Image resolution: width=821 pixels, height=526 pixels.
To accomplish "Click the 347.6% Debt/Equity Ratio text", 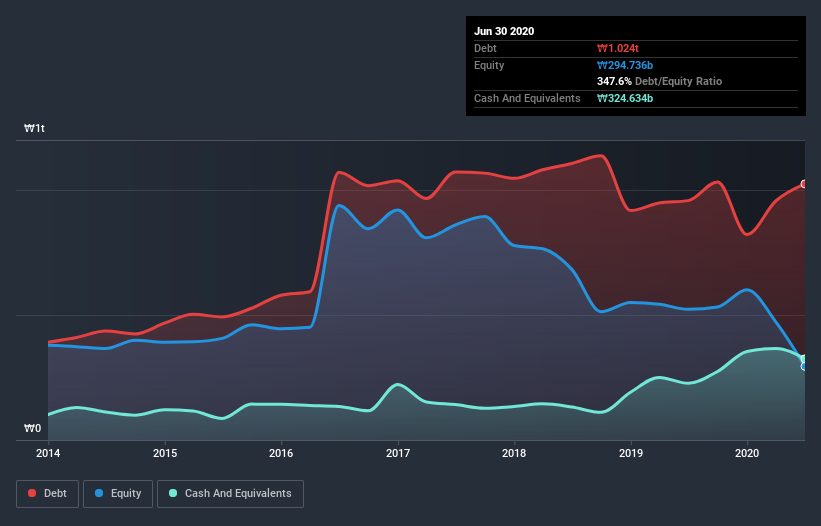I will coord(660,81).
